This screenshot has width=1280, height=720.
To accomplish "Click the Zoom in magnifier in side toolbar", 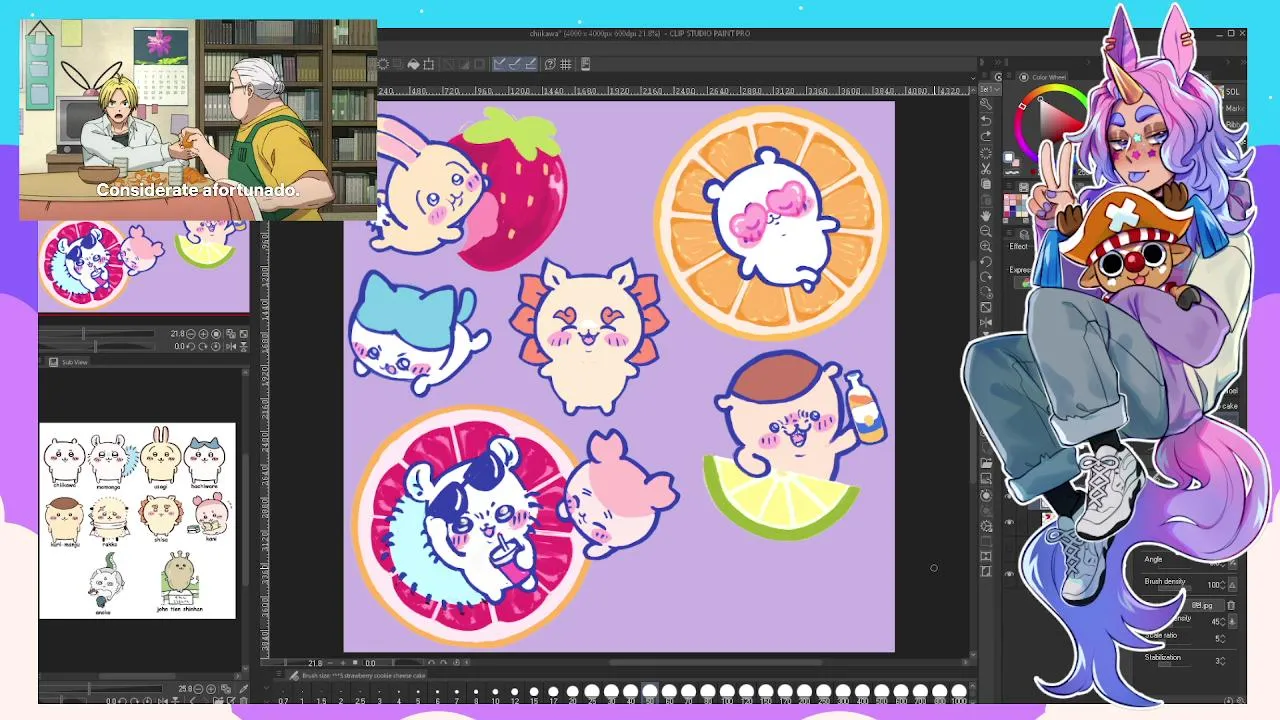I will tap(986, 246).
